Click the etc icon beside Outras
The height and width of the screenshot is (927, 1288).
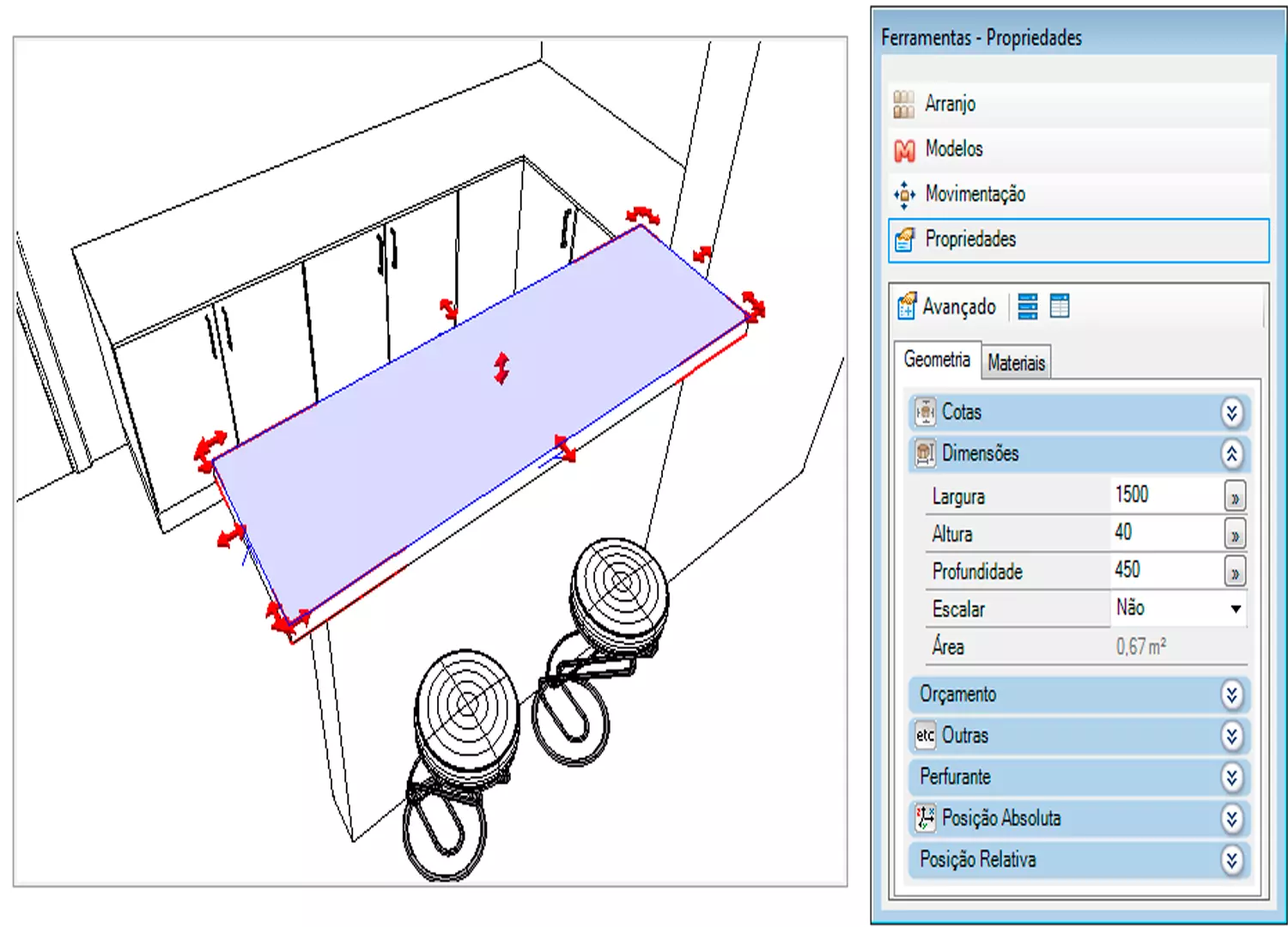click(x=925, y=736)
